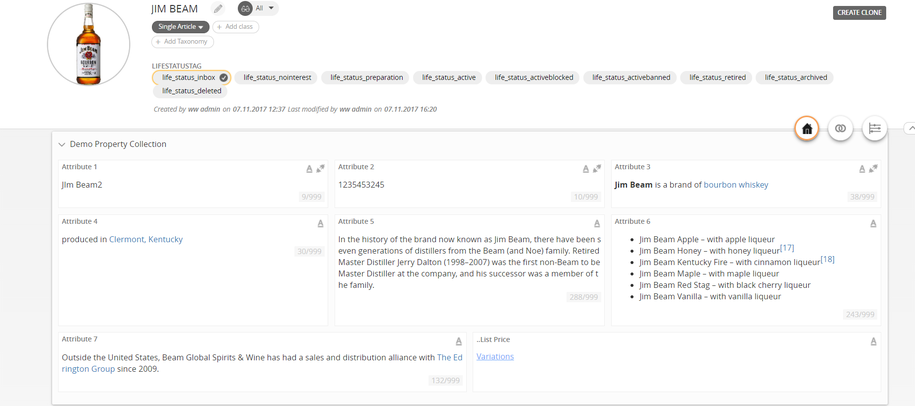Click the 'Jim Beam Apple – with apple liqueur' item
This screenshot has height=406, width=915.
coord(707,239)
